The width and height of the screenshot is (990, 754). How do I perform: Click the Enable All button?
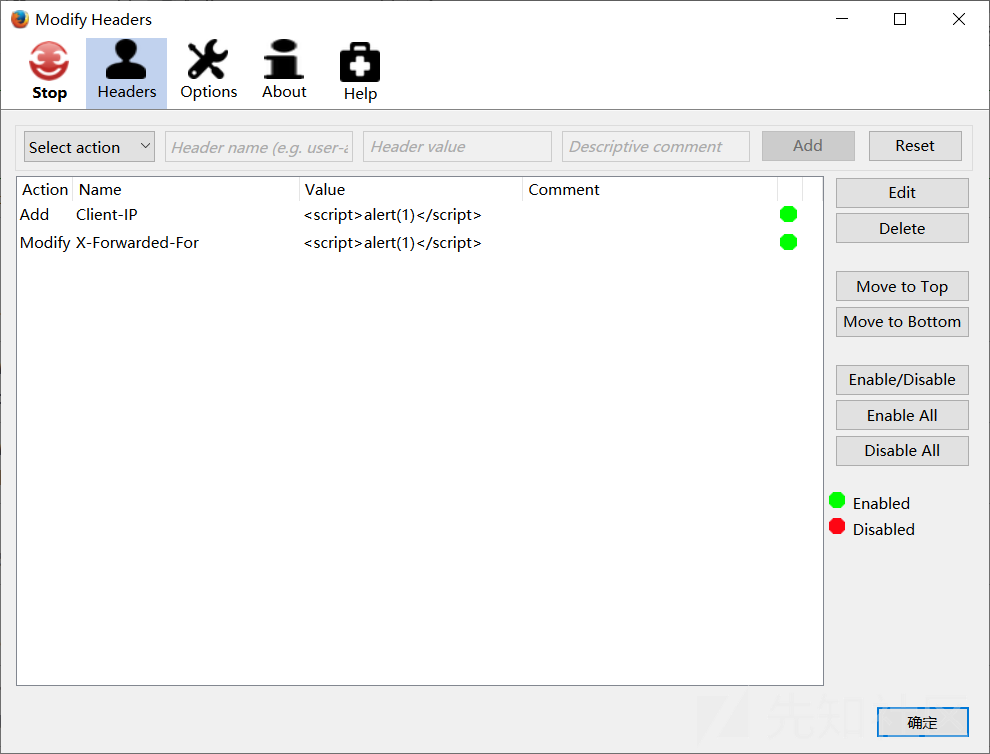click(902, 415)
